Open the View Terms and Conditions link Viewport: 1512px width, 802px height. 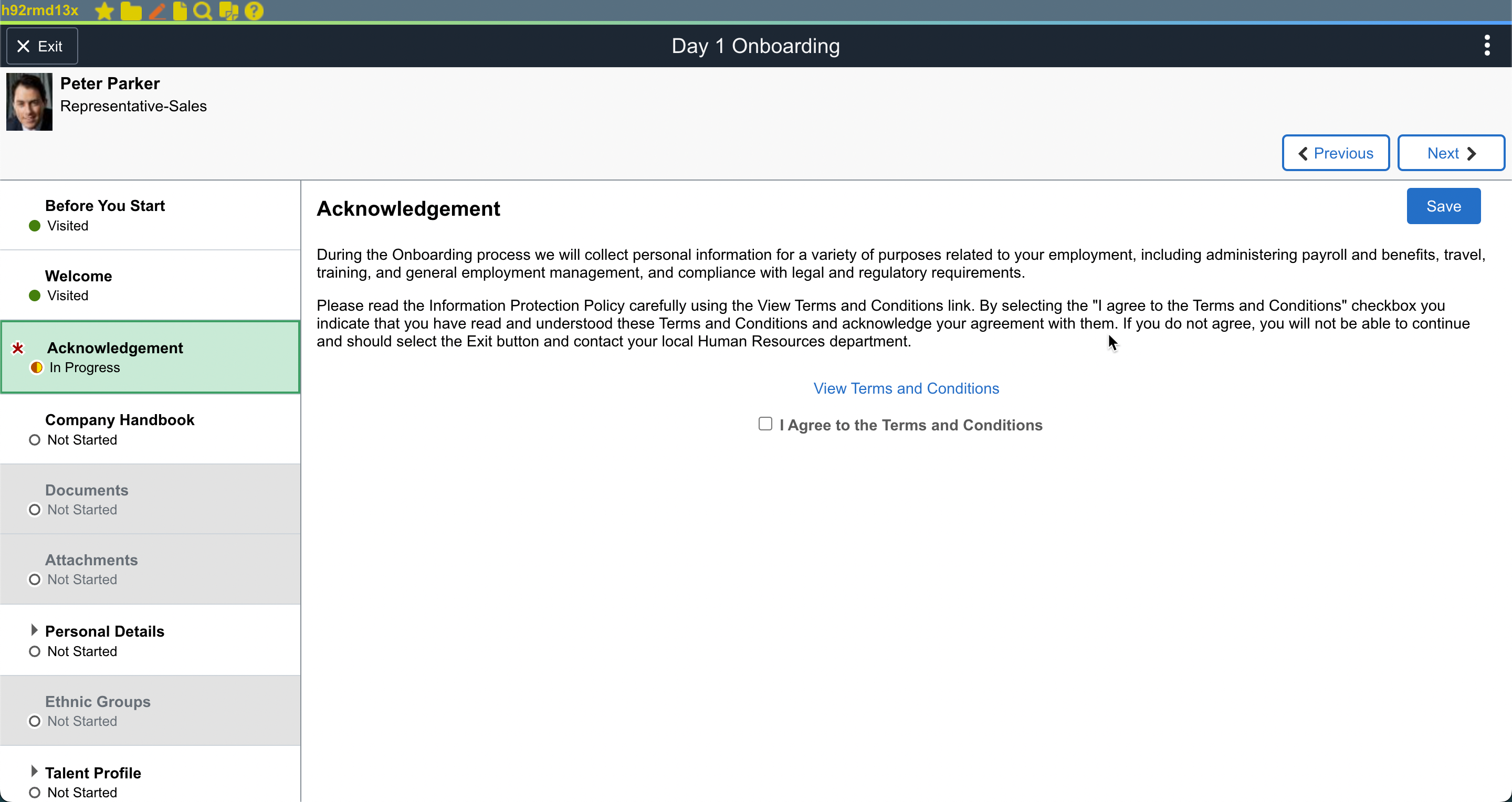(x=906, y=388)
